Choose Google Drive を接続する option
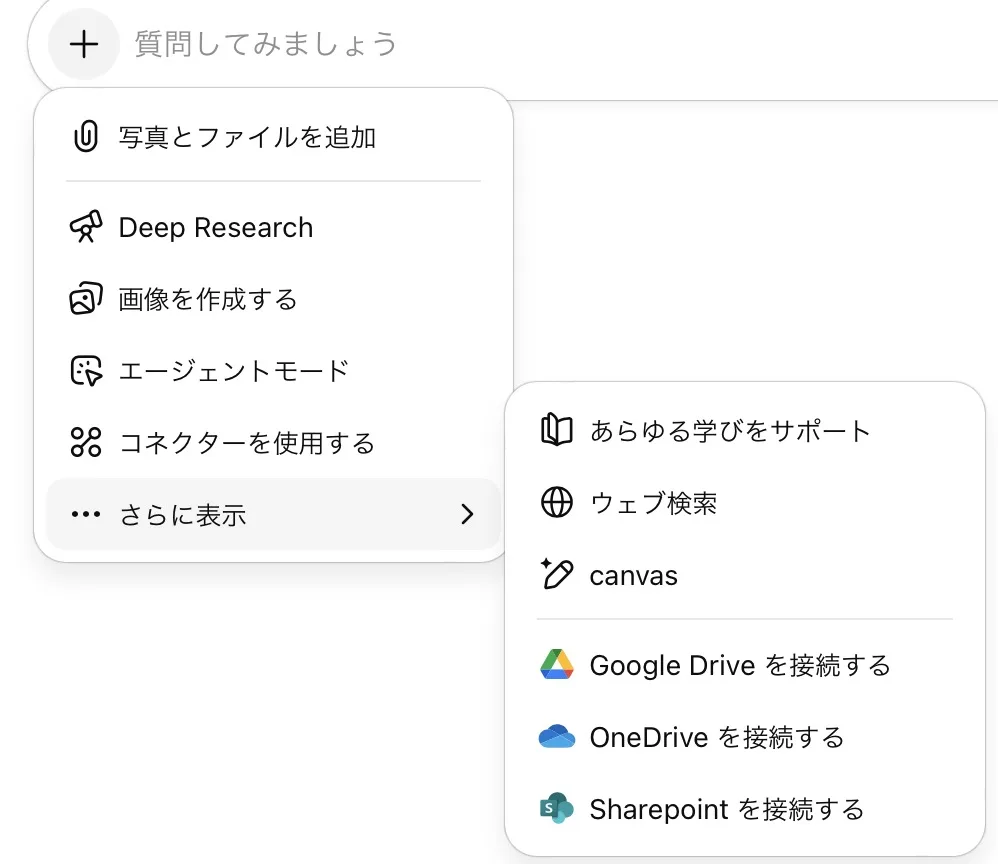 point(739,665)
